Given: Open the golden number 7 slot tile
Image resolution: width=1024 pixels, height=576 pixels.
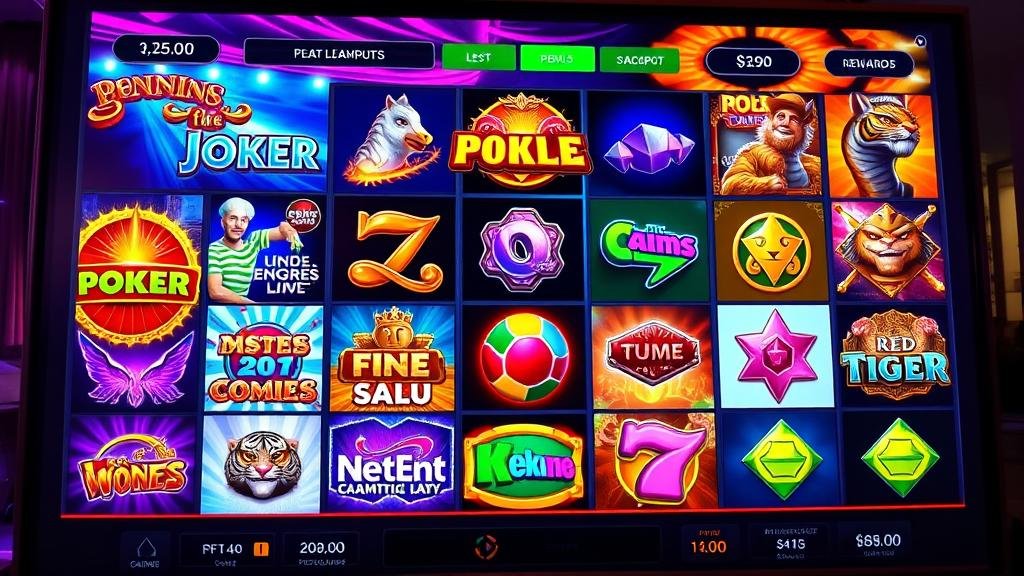Looking at the screenshot, I should click(393, 249).
